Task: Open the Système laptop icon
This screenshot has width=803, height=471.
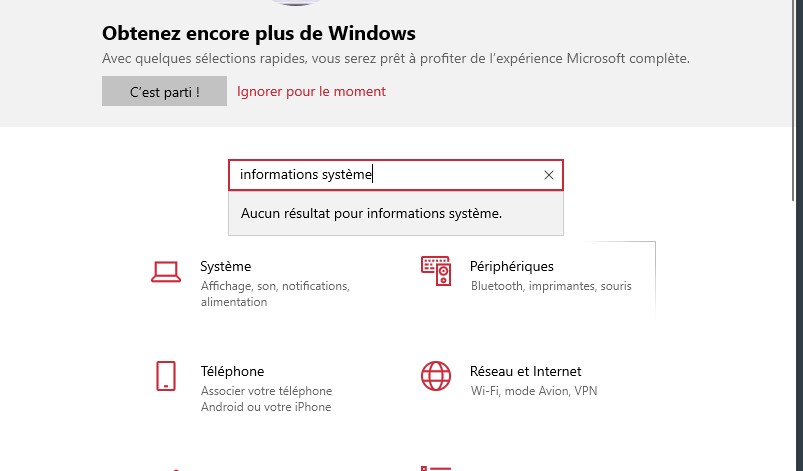Action: pos(166,272)
